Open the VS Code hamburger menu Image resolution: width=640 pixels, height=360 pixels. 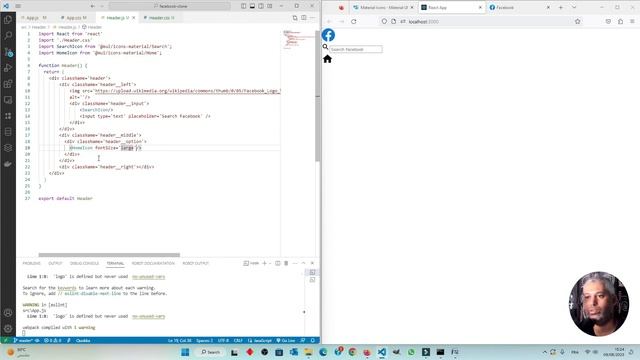(18, 6)
